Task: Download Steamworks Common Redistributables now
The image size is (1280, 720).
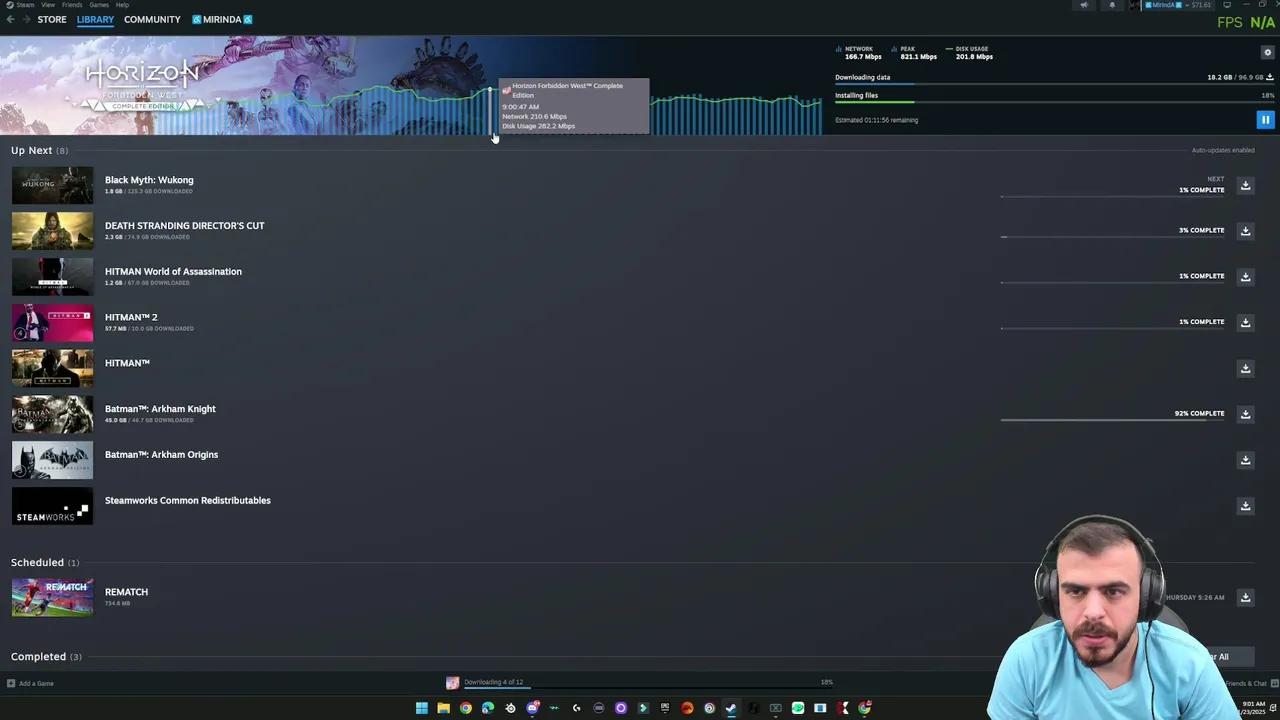Action: (x=1245, y=506)
